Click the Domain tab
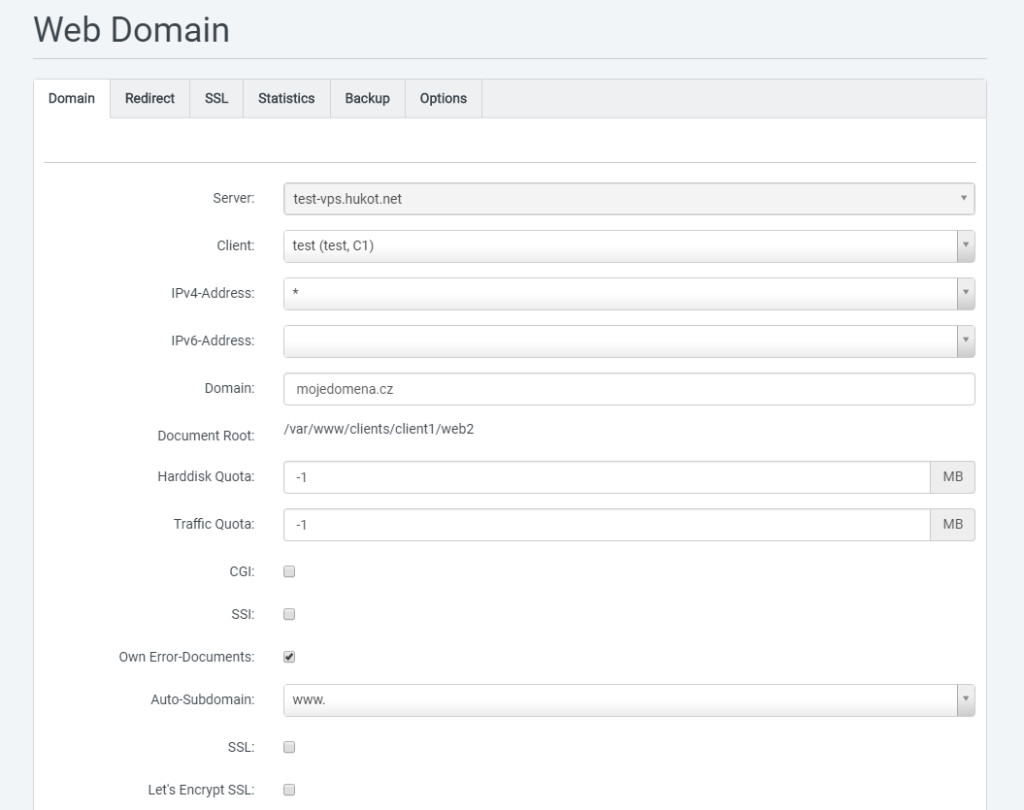The height and width of the screenshot is (810, 1024). pos(72,99)
